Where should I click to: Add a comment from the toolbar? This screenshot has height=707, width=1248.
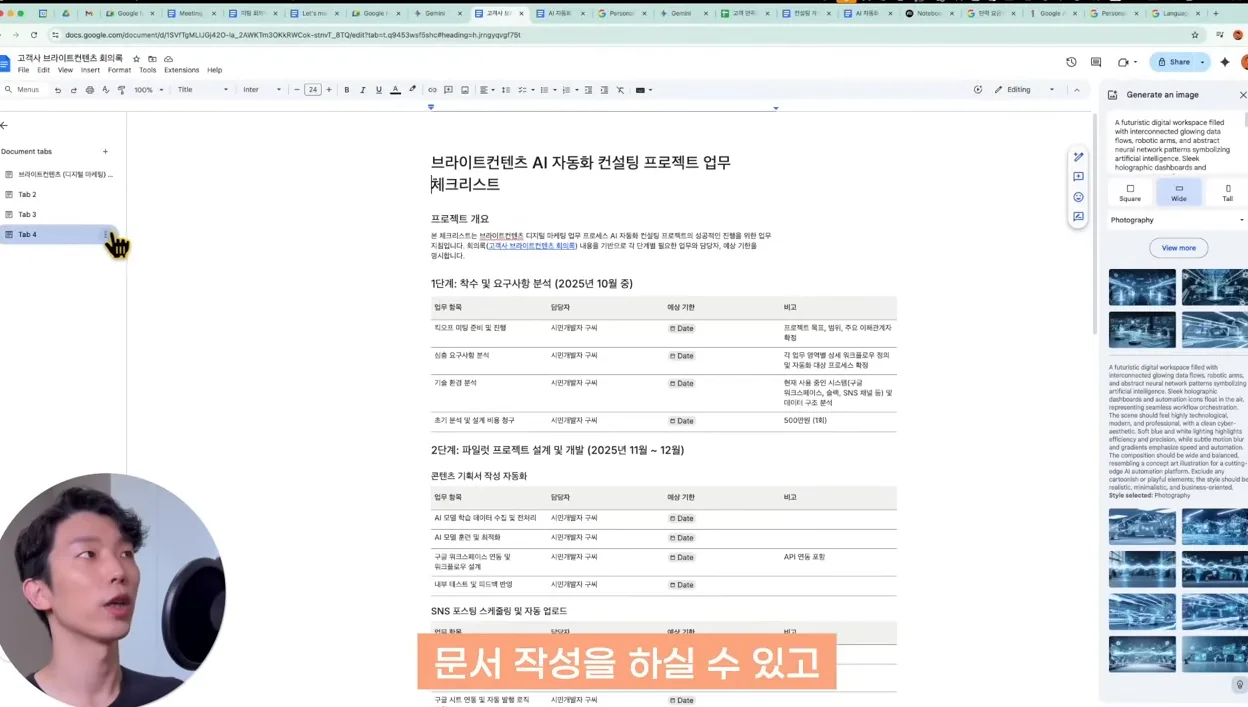click(448, 90)
